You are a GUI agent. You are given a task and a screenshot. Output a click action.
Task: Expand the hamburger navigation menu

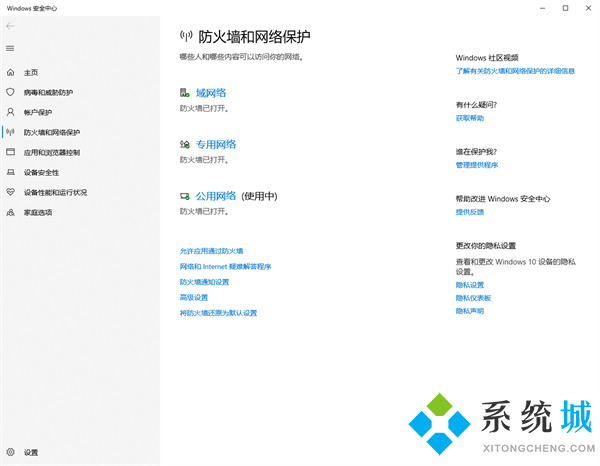click(x=11, y=48)
